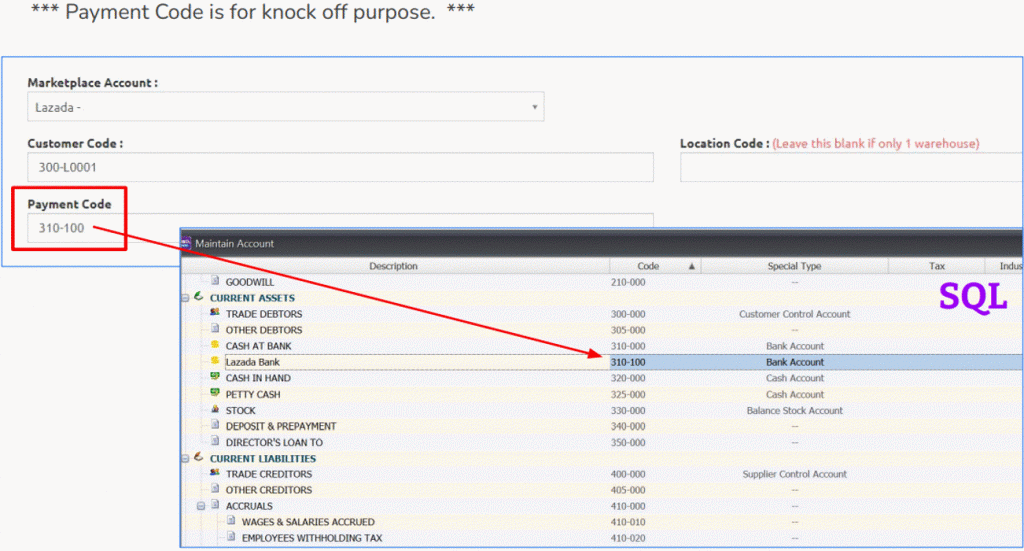The image size is (1024, 551).
Task: Sort by the Description column header
Action: pos(393,266)
